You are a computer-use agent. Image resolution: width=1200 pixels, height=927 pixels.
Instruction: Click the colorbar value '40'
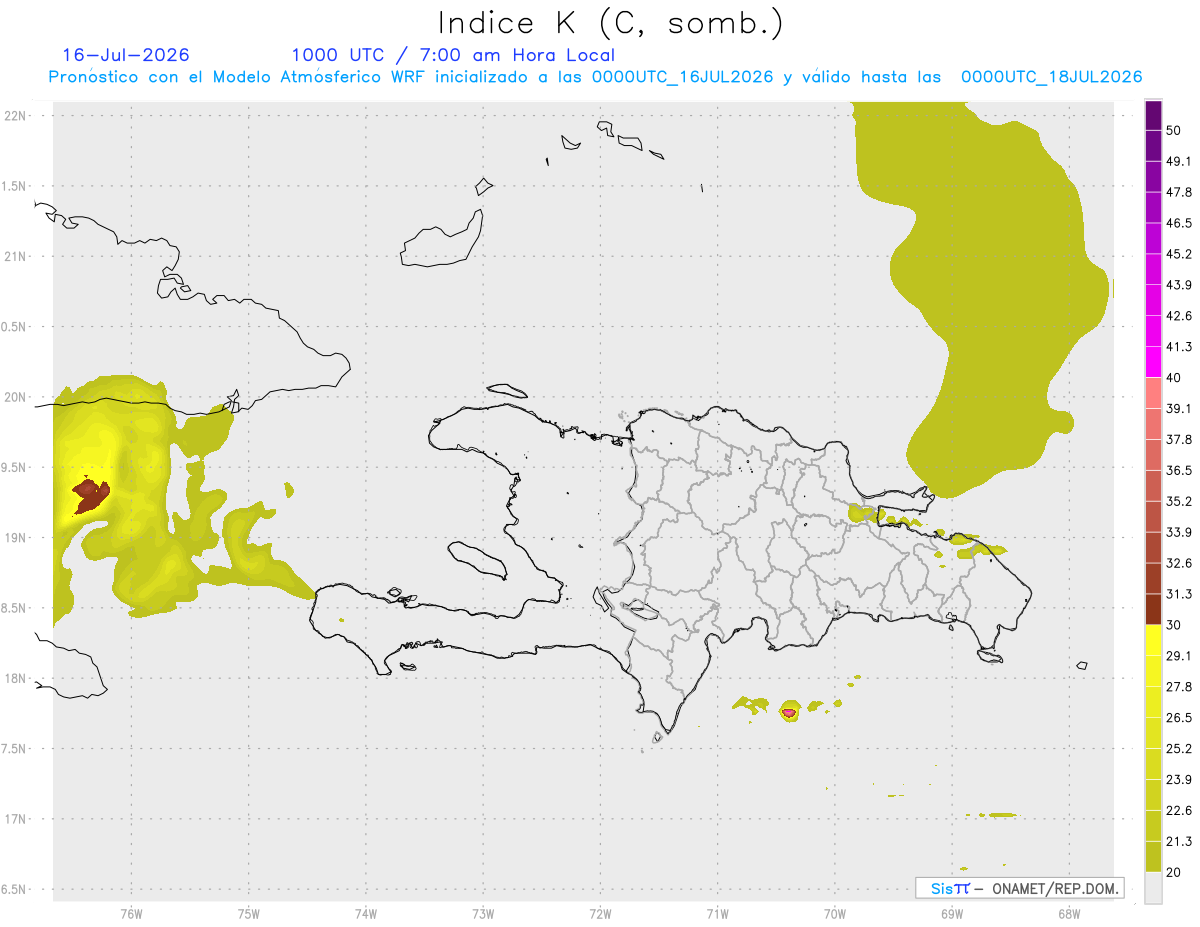1175,378
